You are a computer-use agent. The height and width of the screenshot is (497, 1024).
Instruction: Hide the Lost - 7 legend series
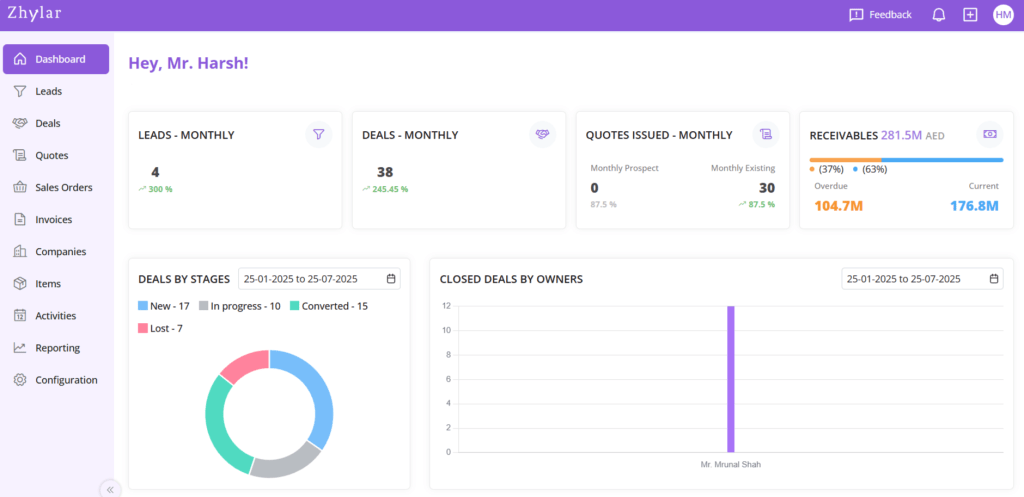click(160, 328)
